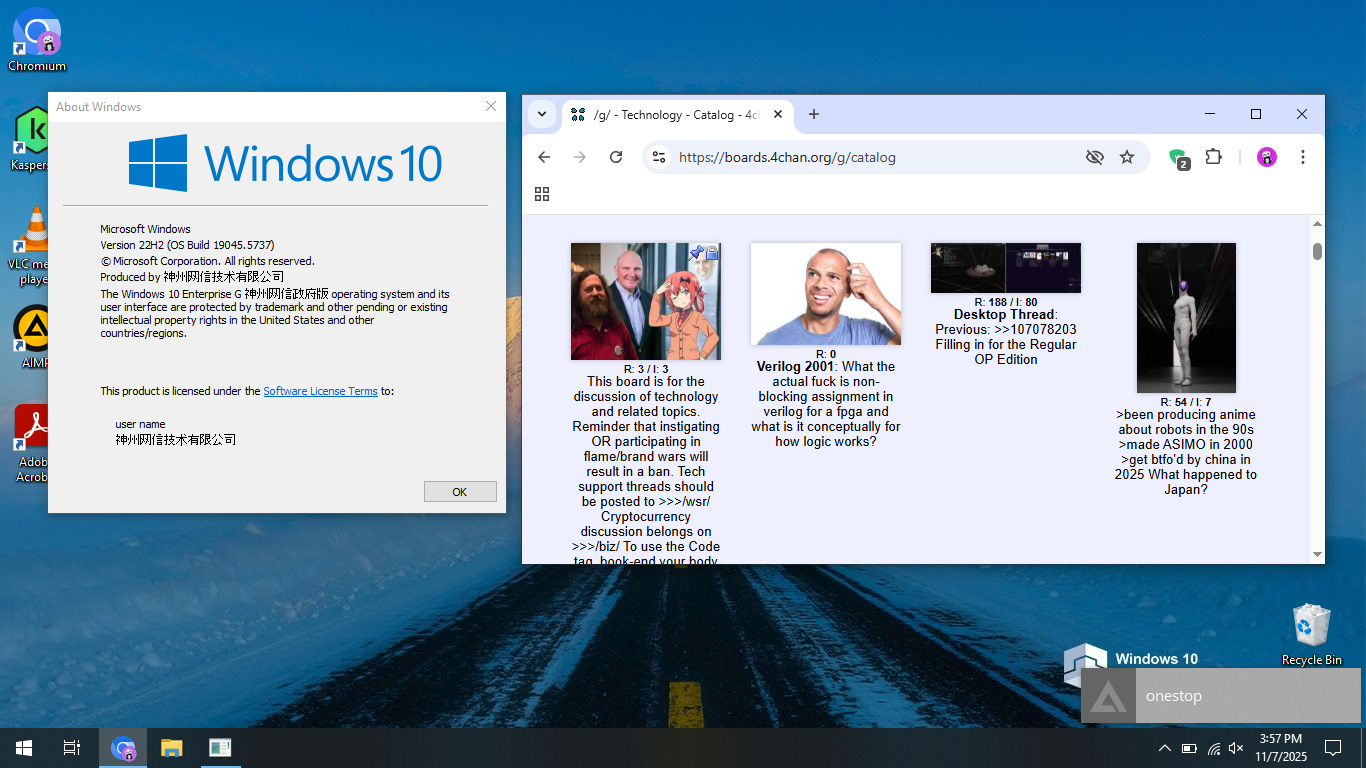Open the Verilog 2001 thread thumbnail
The height and width of the screenshot is (768, 1366).
tap(826, 294)
